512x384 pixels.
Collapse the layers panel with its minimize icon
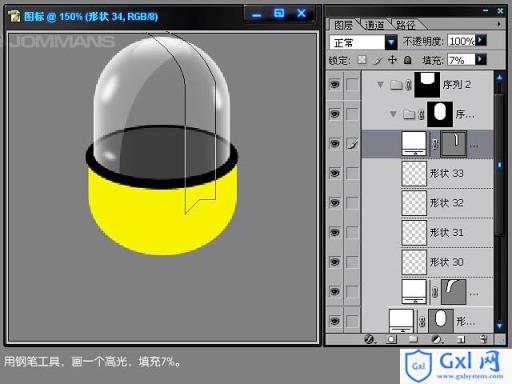tap(486, 11)
